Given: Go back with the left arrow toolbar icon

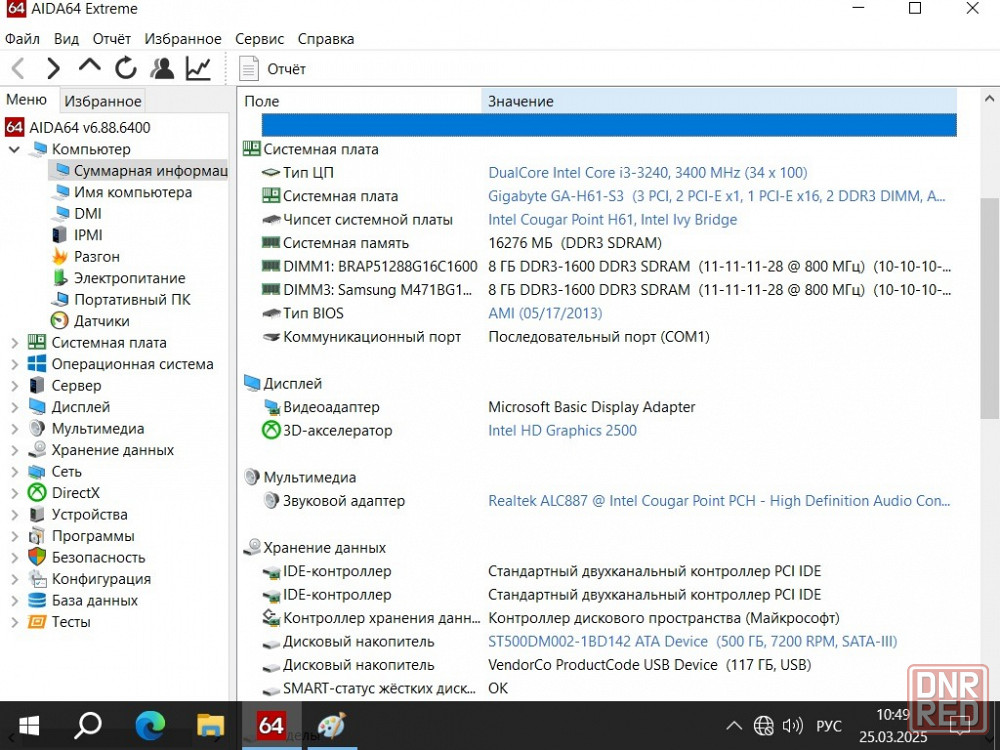Looking at the screenshot, I should (18, 68).
